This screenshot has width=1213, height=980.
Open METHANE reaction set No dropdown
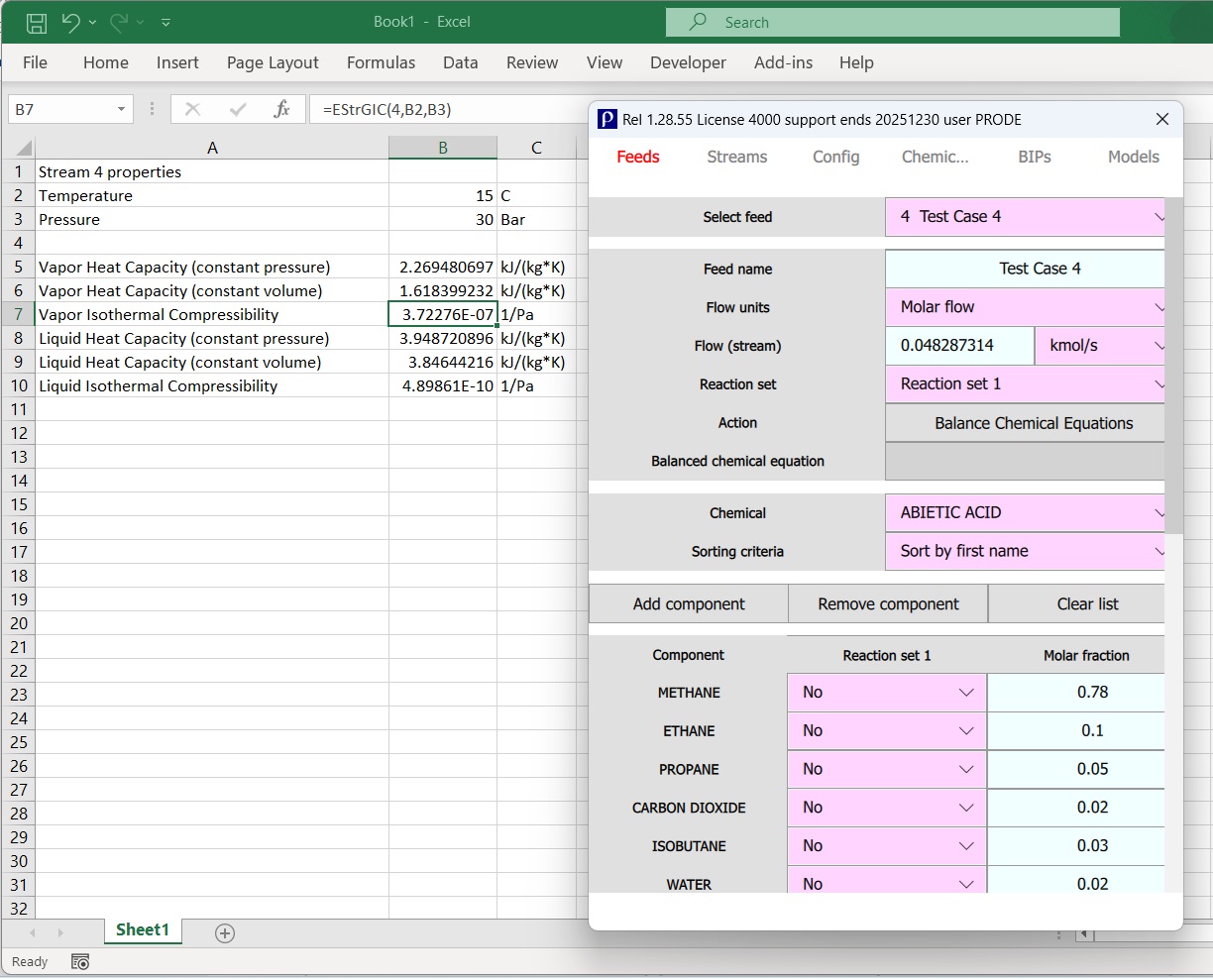tap(887, 693)
